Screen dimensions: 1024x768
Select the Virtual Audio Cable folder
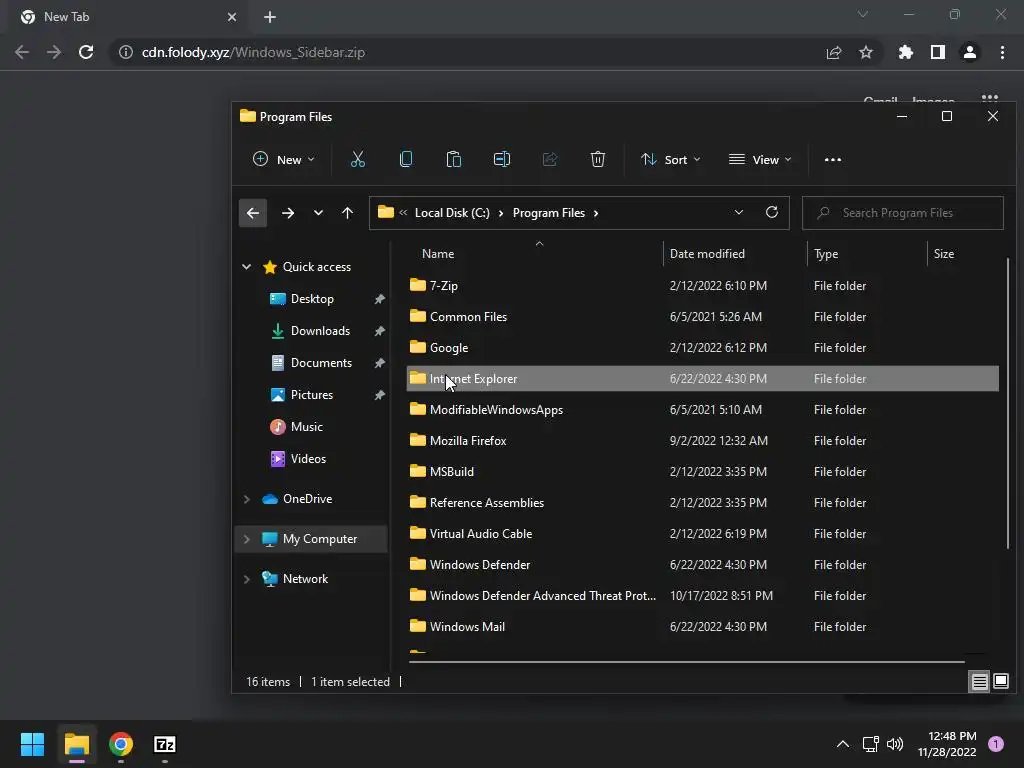tap(702, 534)
